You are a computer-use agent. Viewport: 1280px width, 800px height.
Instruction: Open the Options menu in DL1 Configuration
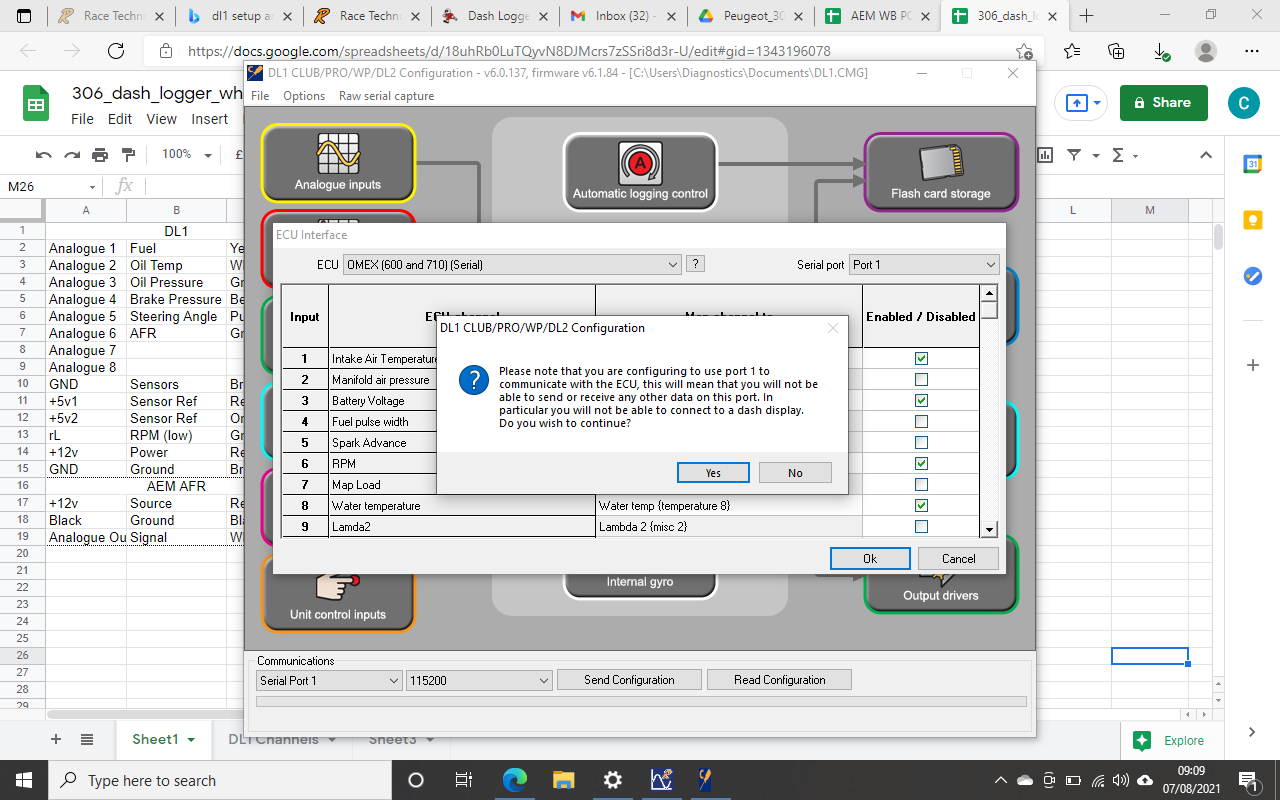(x=304, y=96)
